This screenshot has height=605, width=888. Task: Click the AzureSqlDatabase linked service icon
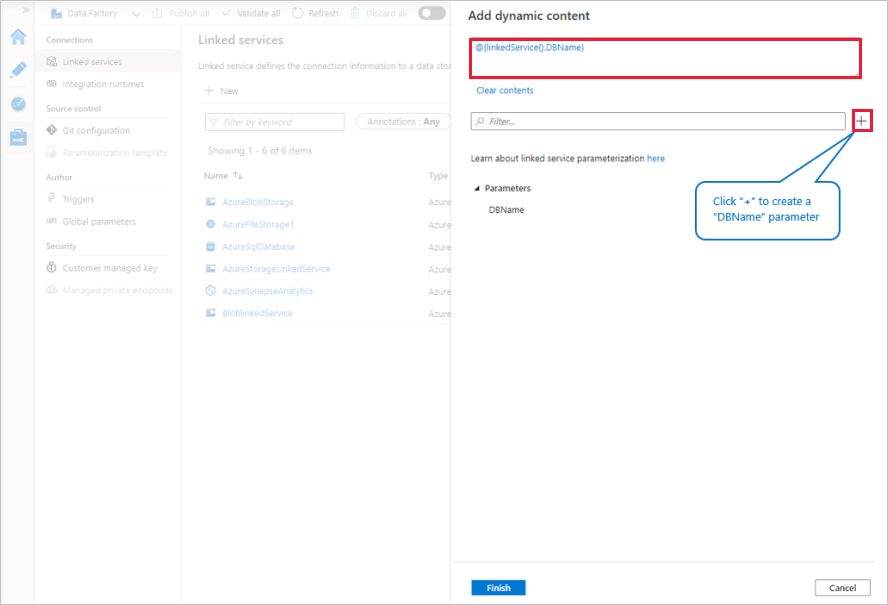point(211,246)
